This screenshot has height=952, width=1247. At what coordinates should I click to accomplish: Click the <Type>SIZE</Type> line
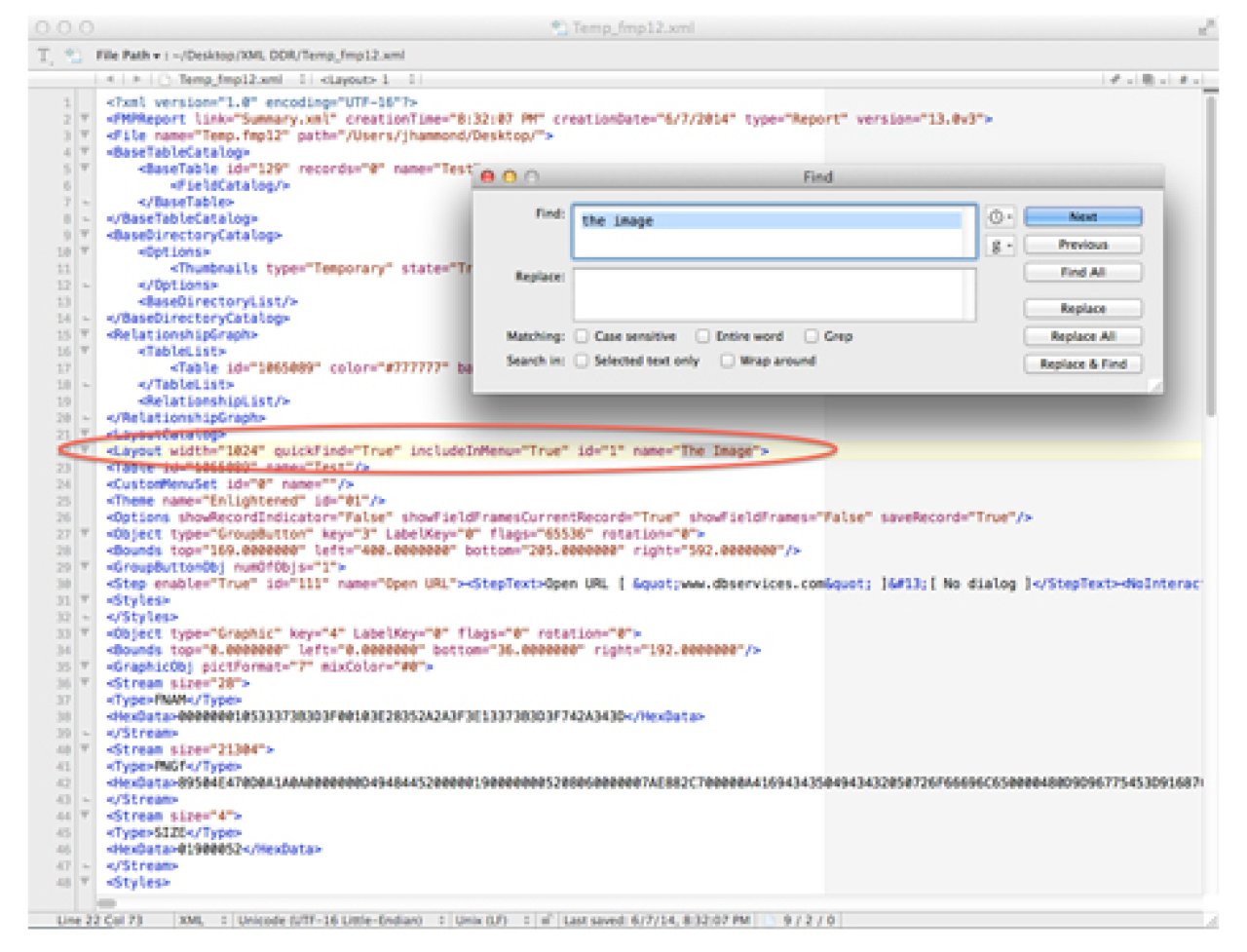pyautogui.click(x=172, y=832)
